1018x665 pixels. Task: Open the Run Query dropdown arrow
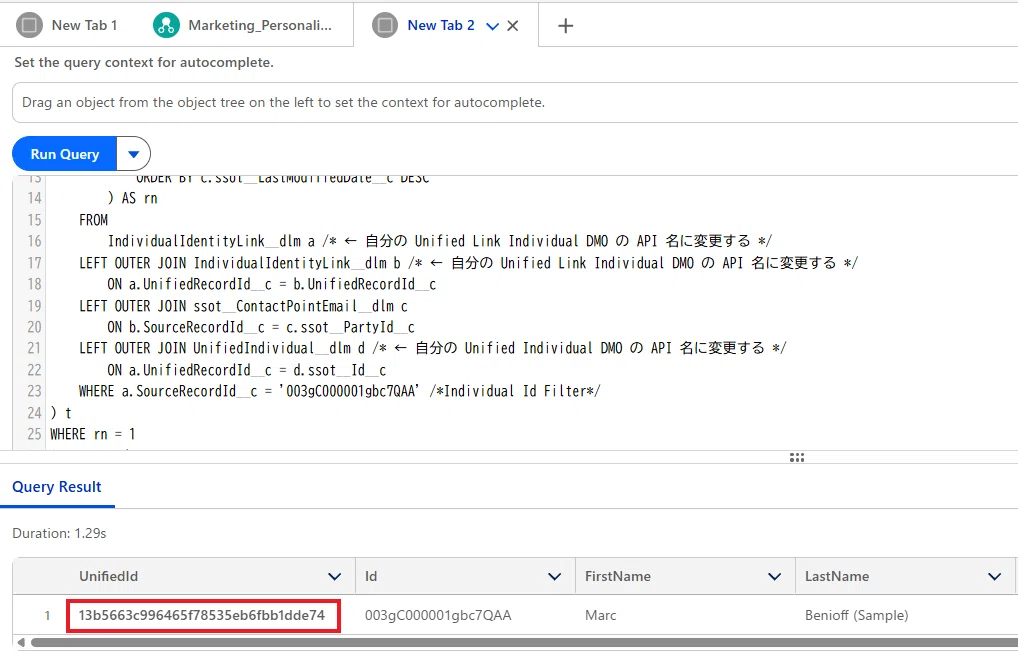pyautogui.click(x=134, y=154)
